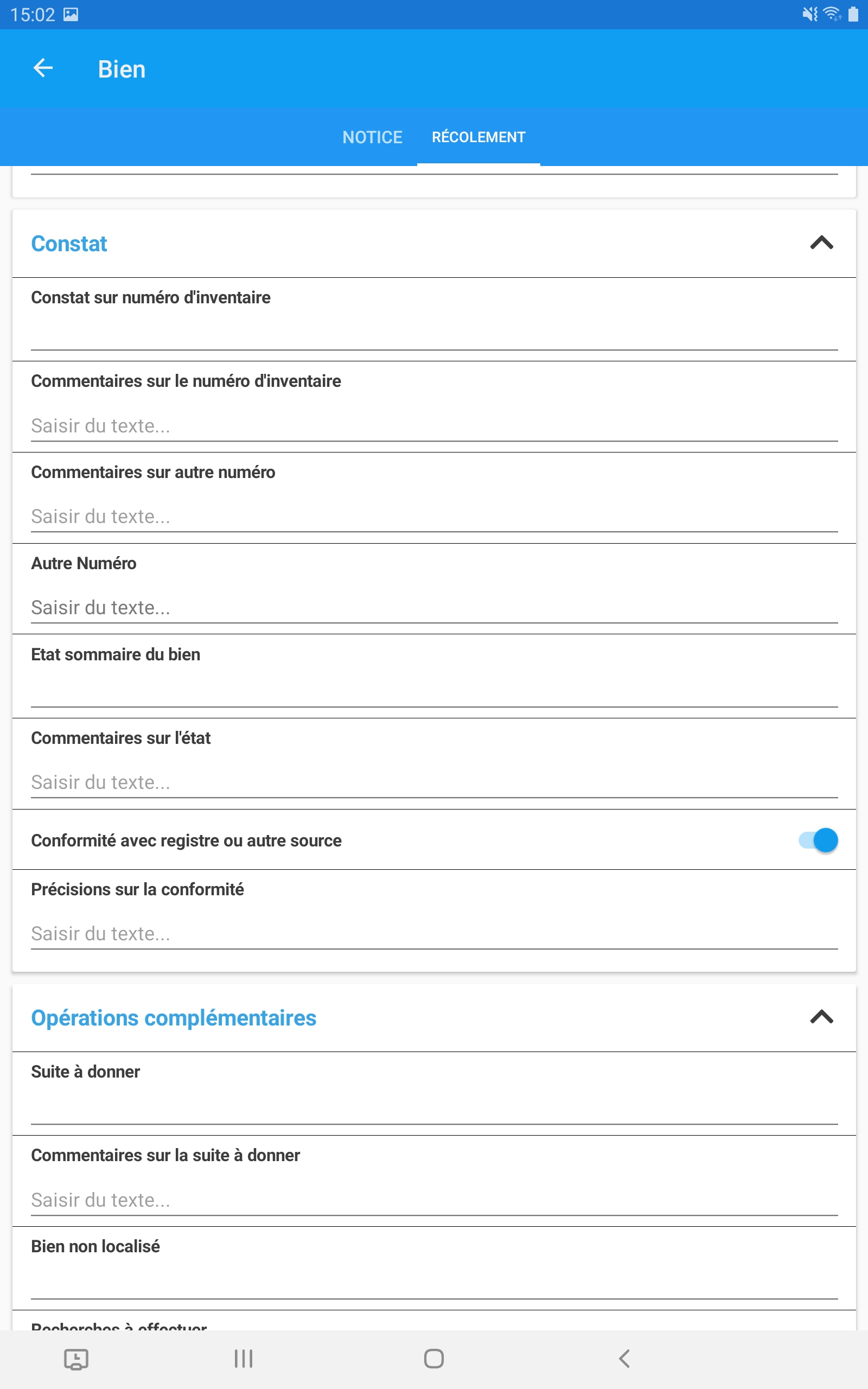Focus the Commentaires sur autre numéro field
Viewport: 868px width, 1389px height.
434,516
